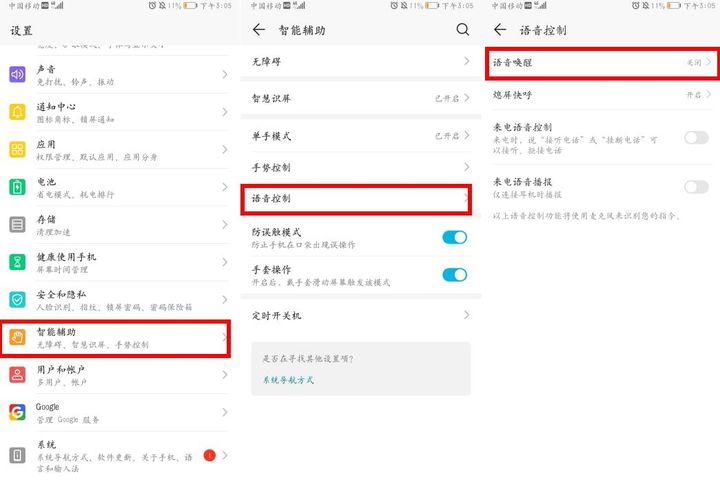Open the 手势控制 row chevron
The height and width of the screenshot is (482, 720).
point(467,167)
